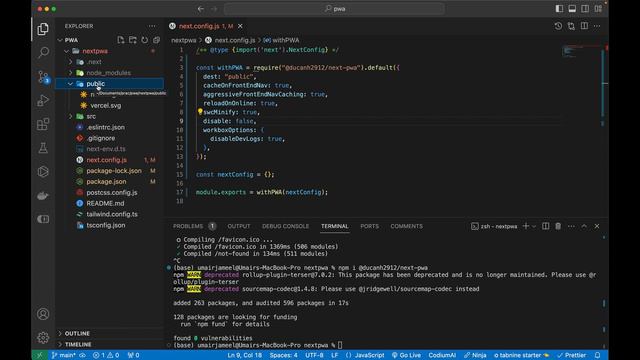This screenshot has height=360, width=640.
Task: Open the Accounts menu icon
Action: coord(43,314)
